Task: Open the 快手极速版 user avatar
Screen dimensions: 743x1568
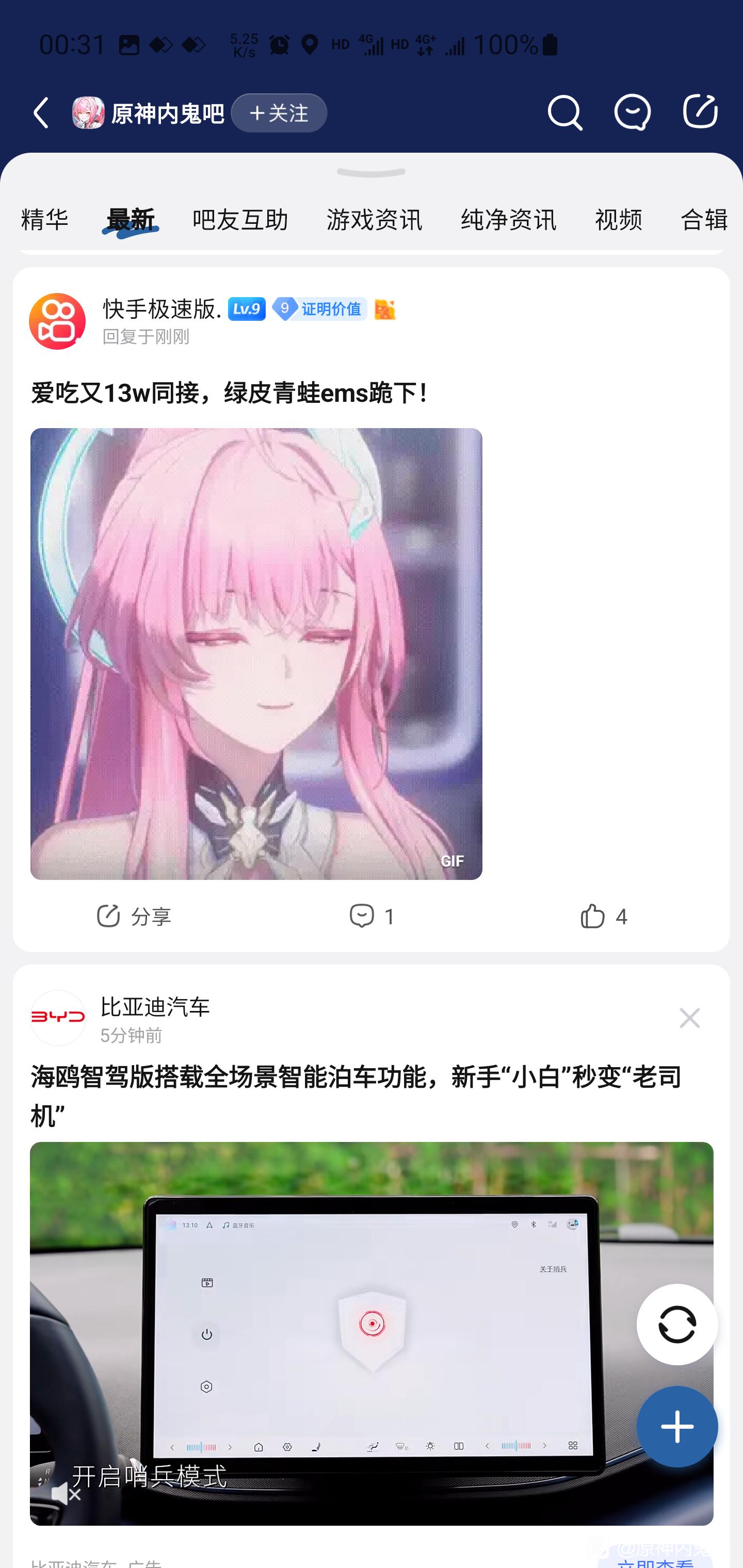Action: [x=57, y=321]
